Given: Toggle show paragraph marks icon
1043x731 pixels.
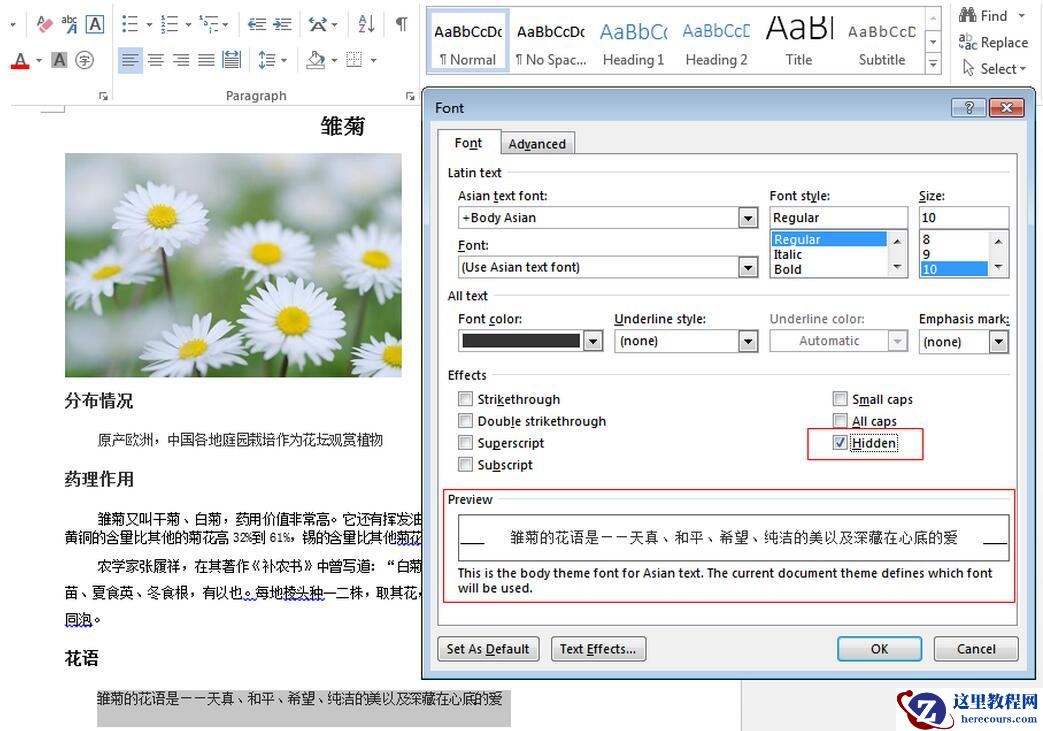Looking at the screenshot, I should pyautogui.click(x=401, y=25).
